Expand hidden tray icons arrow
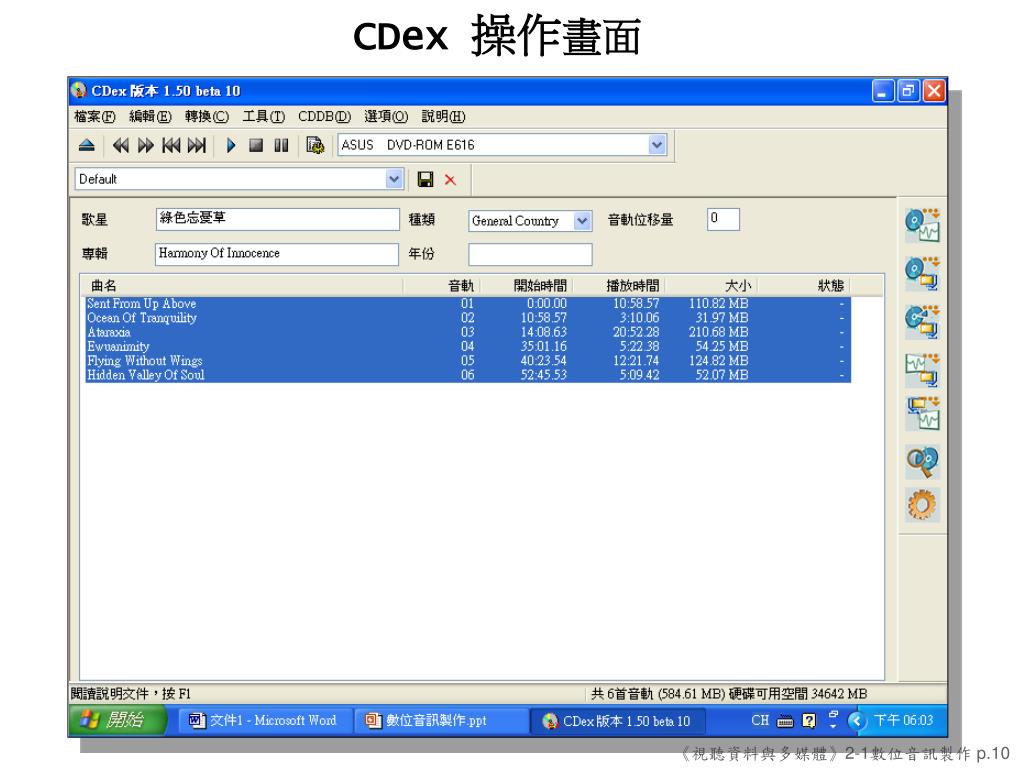This screenshot has width=1024, height=768. click(x=857, y=720)
